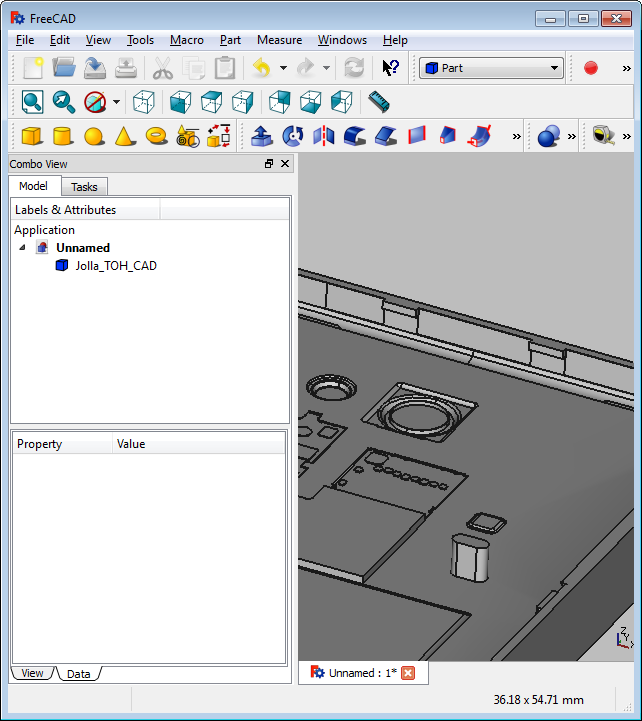Click the Mirror tool icon

click(324, 136)
